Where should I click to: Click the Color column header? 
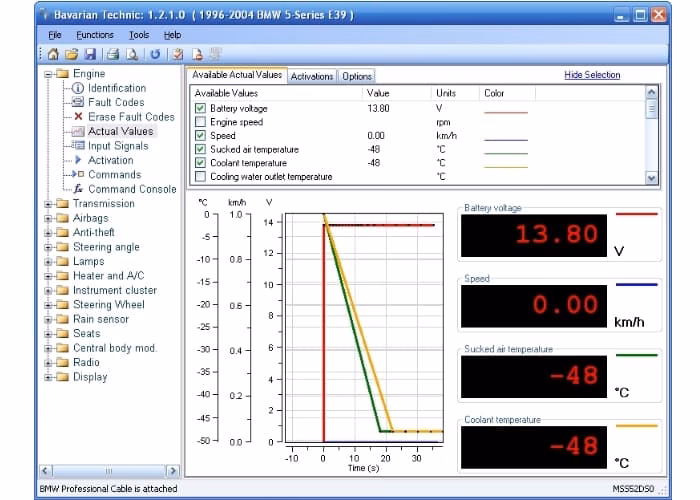(x=508, y=93)
